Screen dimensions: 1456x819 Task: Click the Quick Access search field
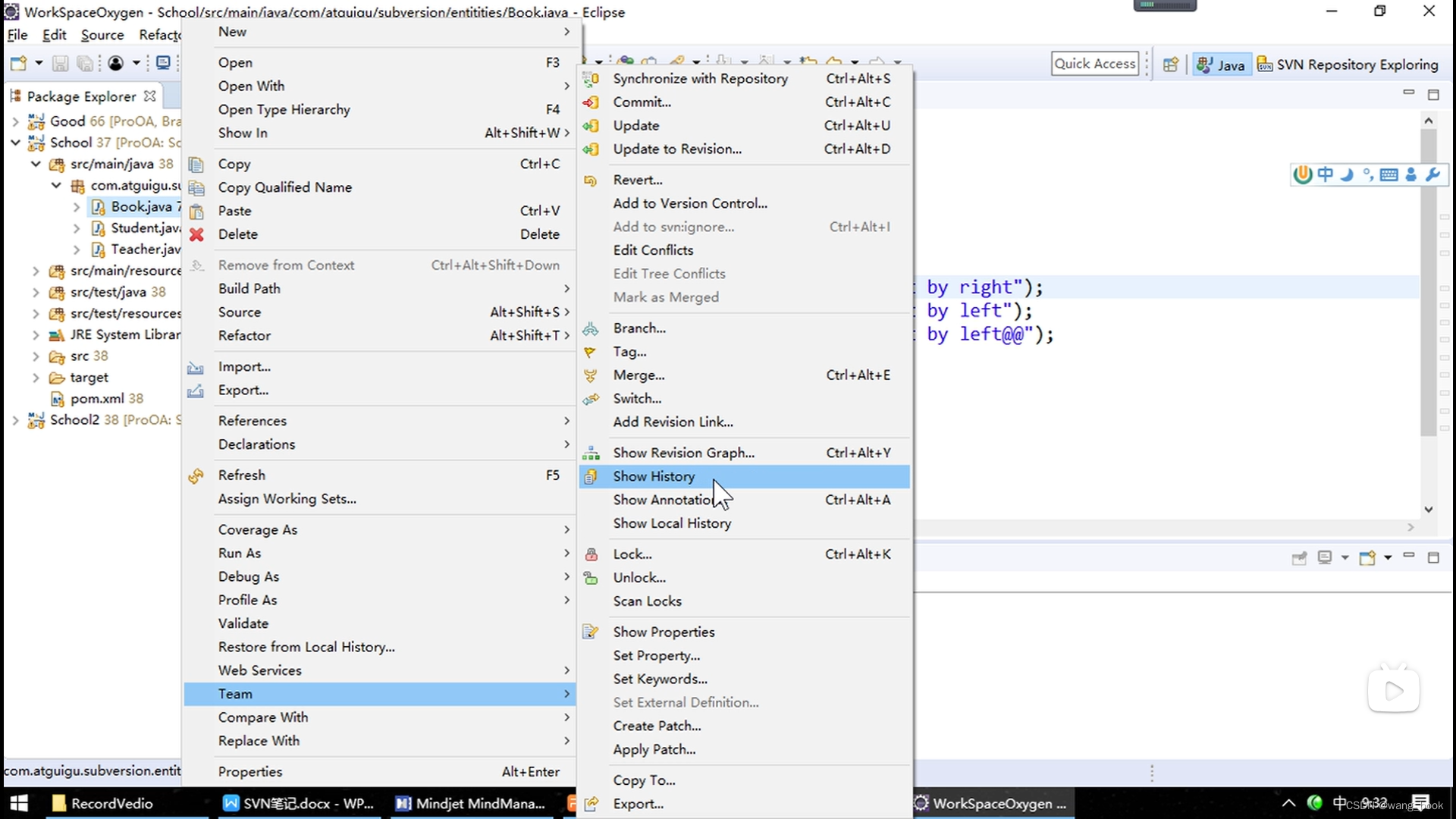(x=1095, y=64)
